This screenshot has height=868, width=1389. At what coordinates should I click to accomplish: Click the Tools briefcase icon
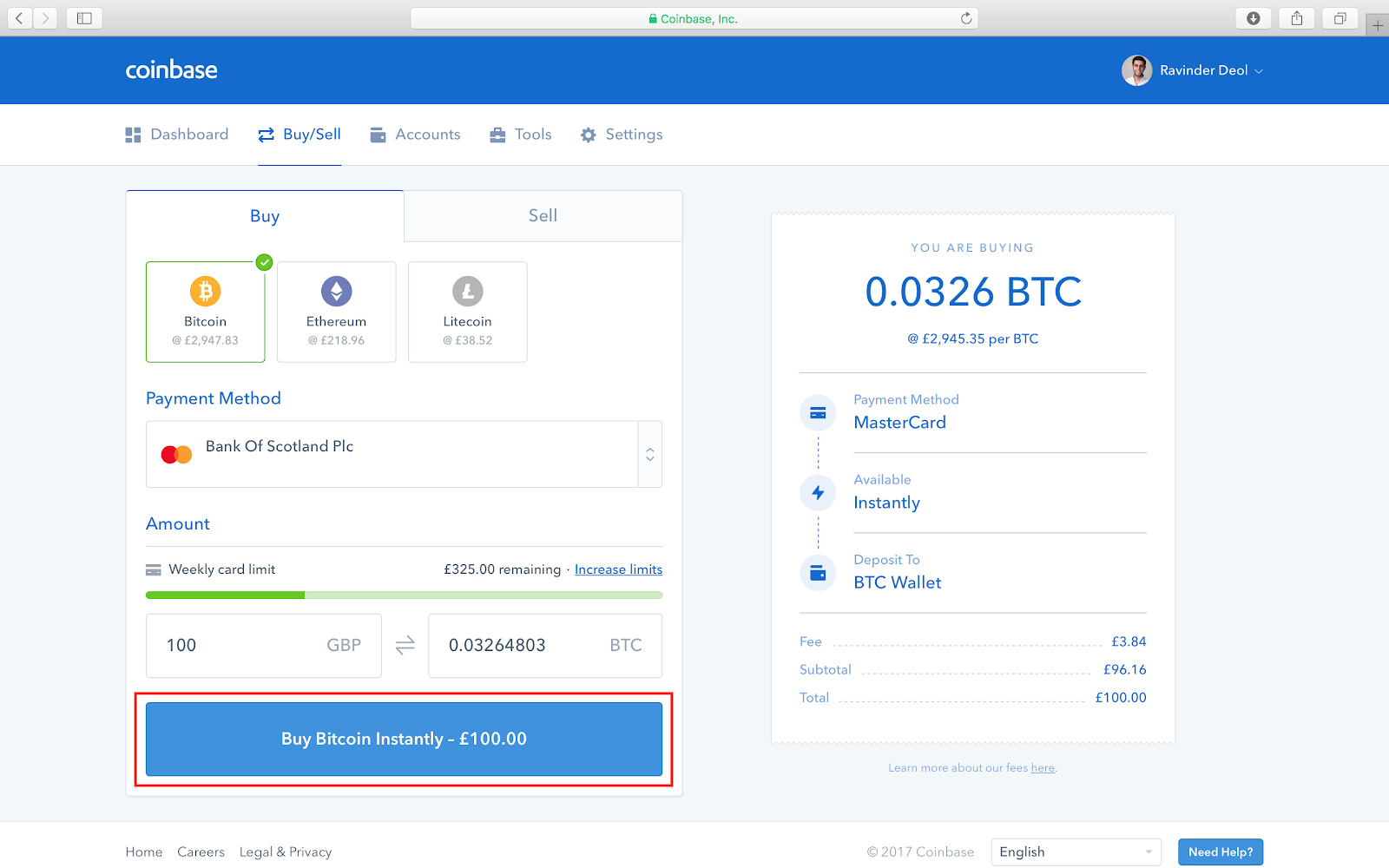(497, 135)
